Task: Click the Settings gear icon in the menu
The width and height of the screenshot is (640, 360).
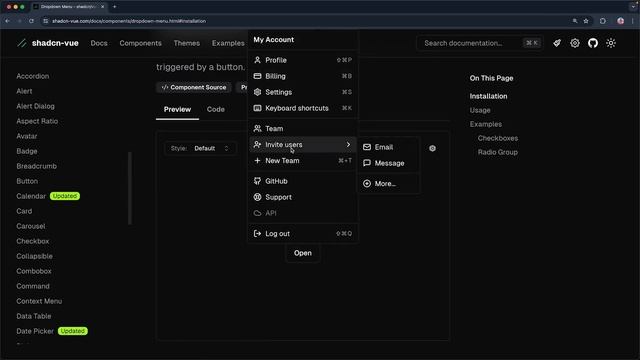Action: point(257,92)
